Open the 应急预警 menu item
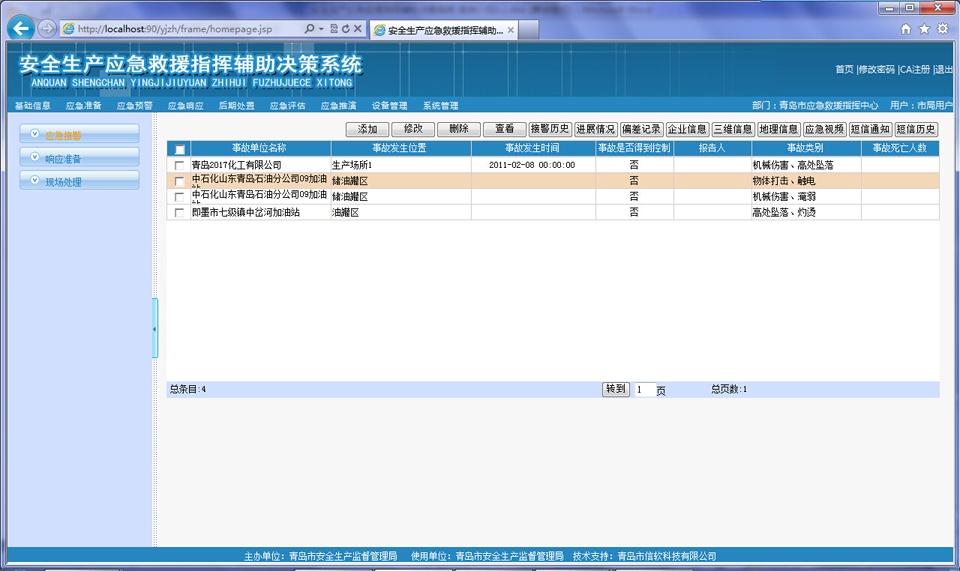Image resolution: width=960 pixels, height=571 pixels. (135, 105)
